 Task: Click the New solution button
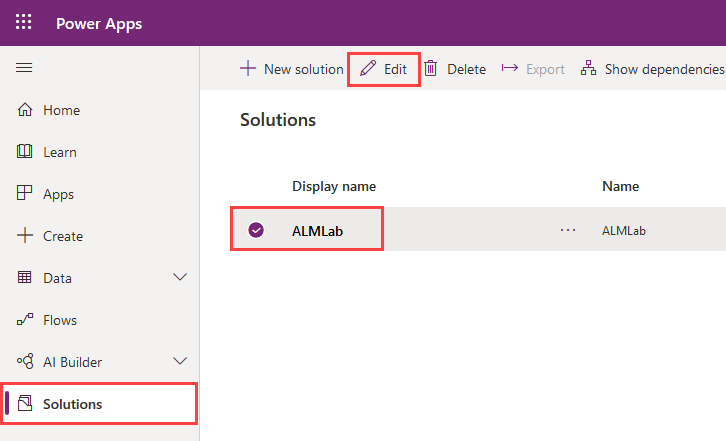292,69
